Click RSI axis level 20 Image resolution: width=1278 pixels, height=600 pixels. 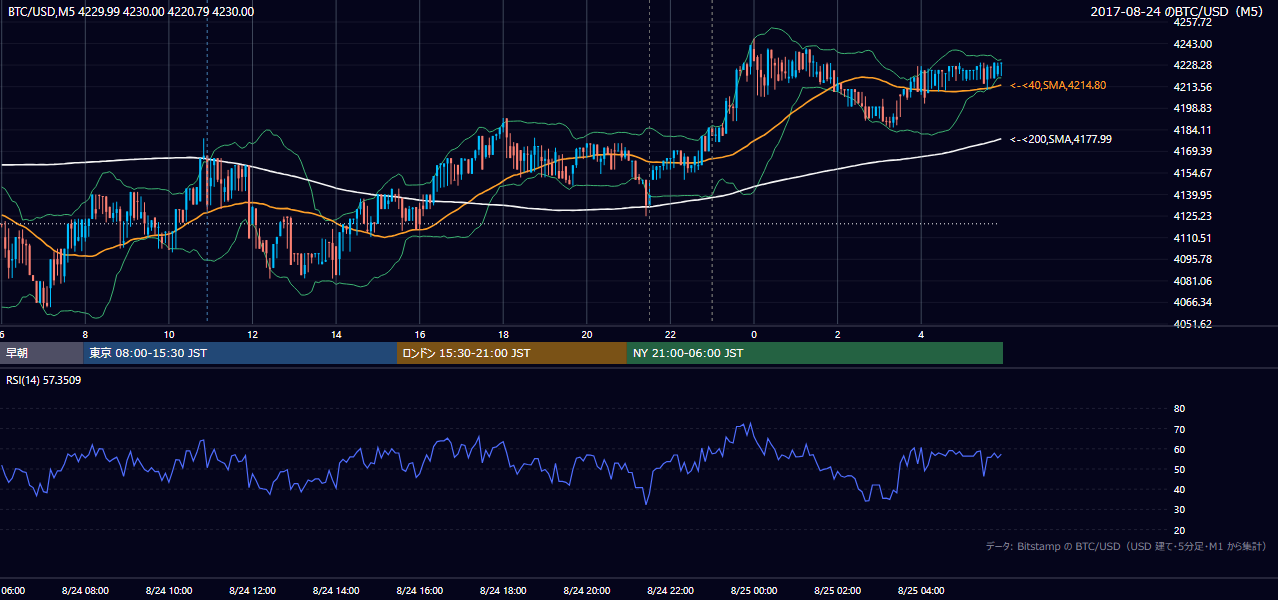(x=1179, y=531)
